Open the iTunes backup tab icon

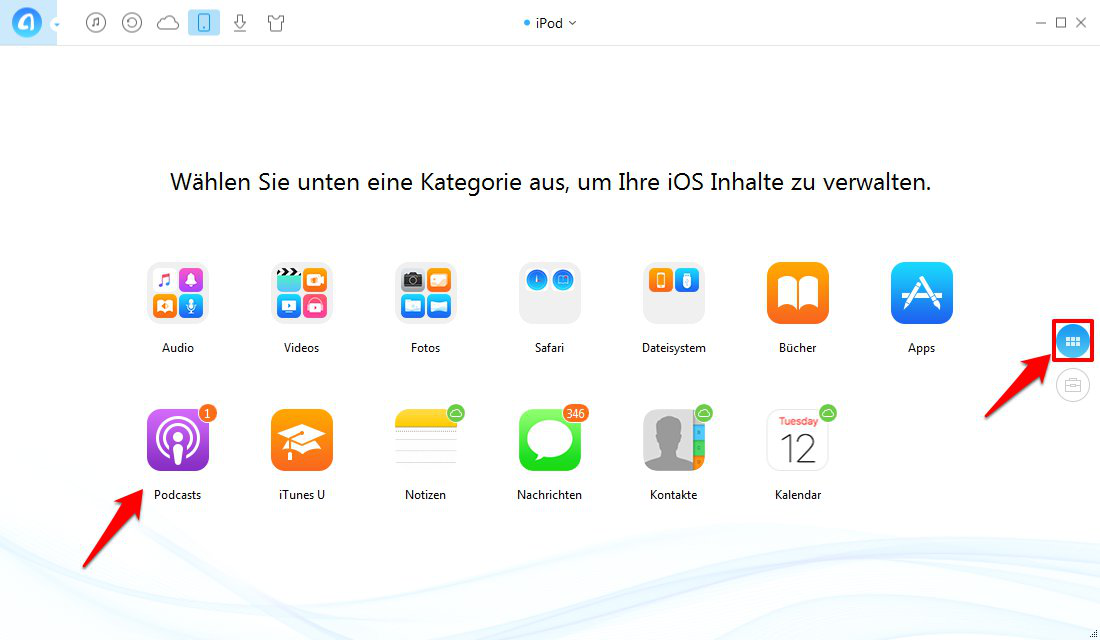(132, 22)
